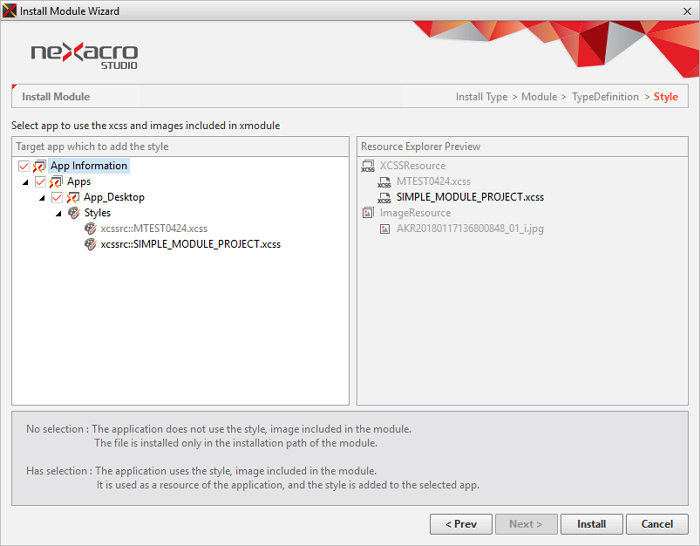The height and width of the screenshot is (546, 700).
Task: Click the Install button
Action: tap(591, 524)
